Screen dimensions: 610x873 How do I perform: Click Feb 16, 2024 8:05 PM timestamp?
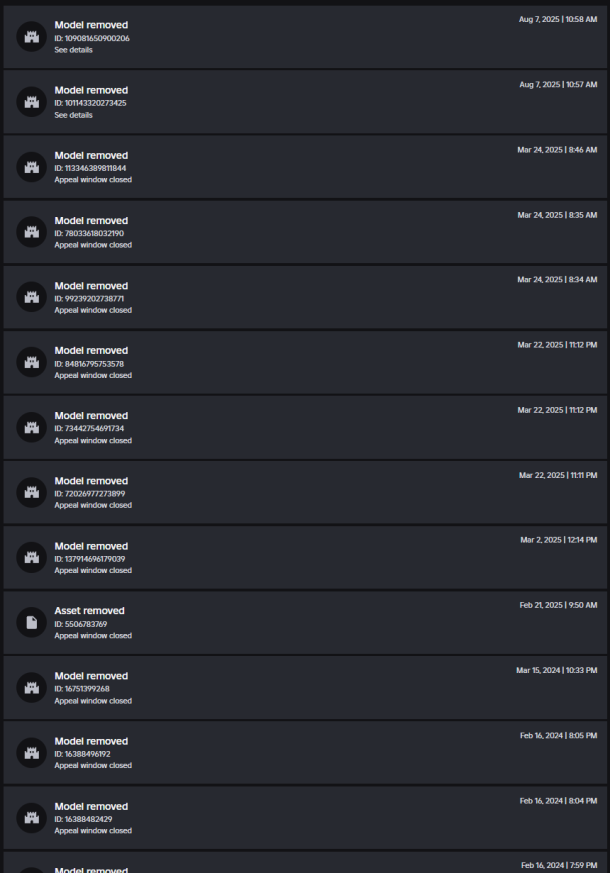click(x=558, y=735)
